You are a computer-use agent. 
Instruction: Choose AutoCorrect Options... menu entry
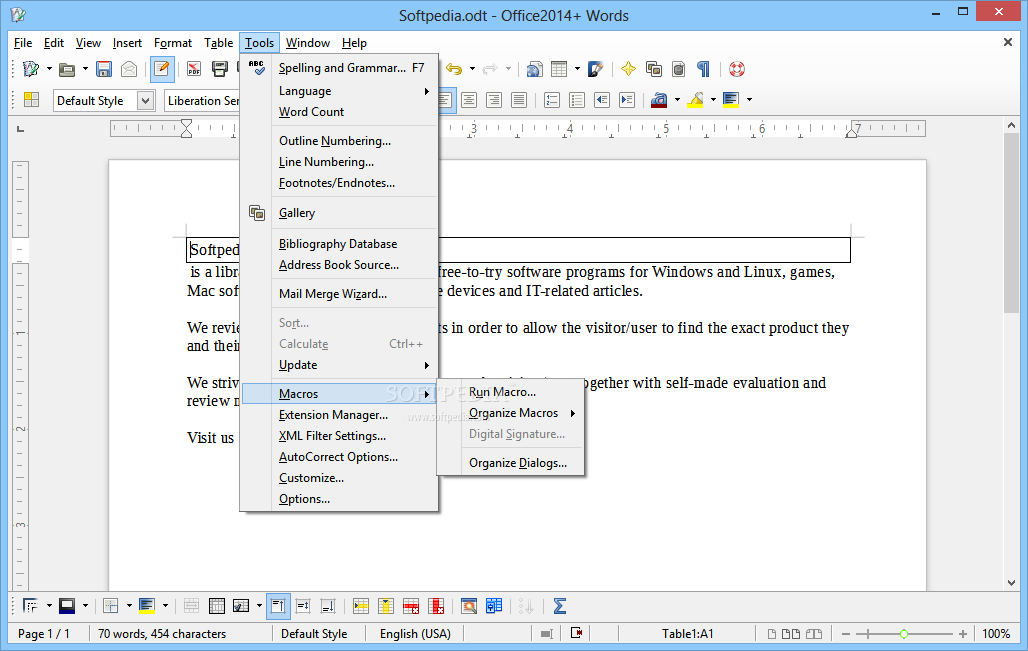coord(340,457)
